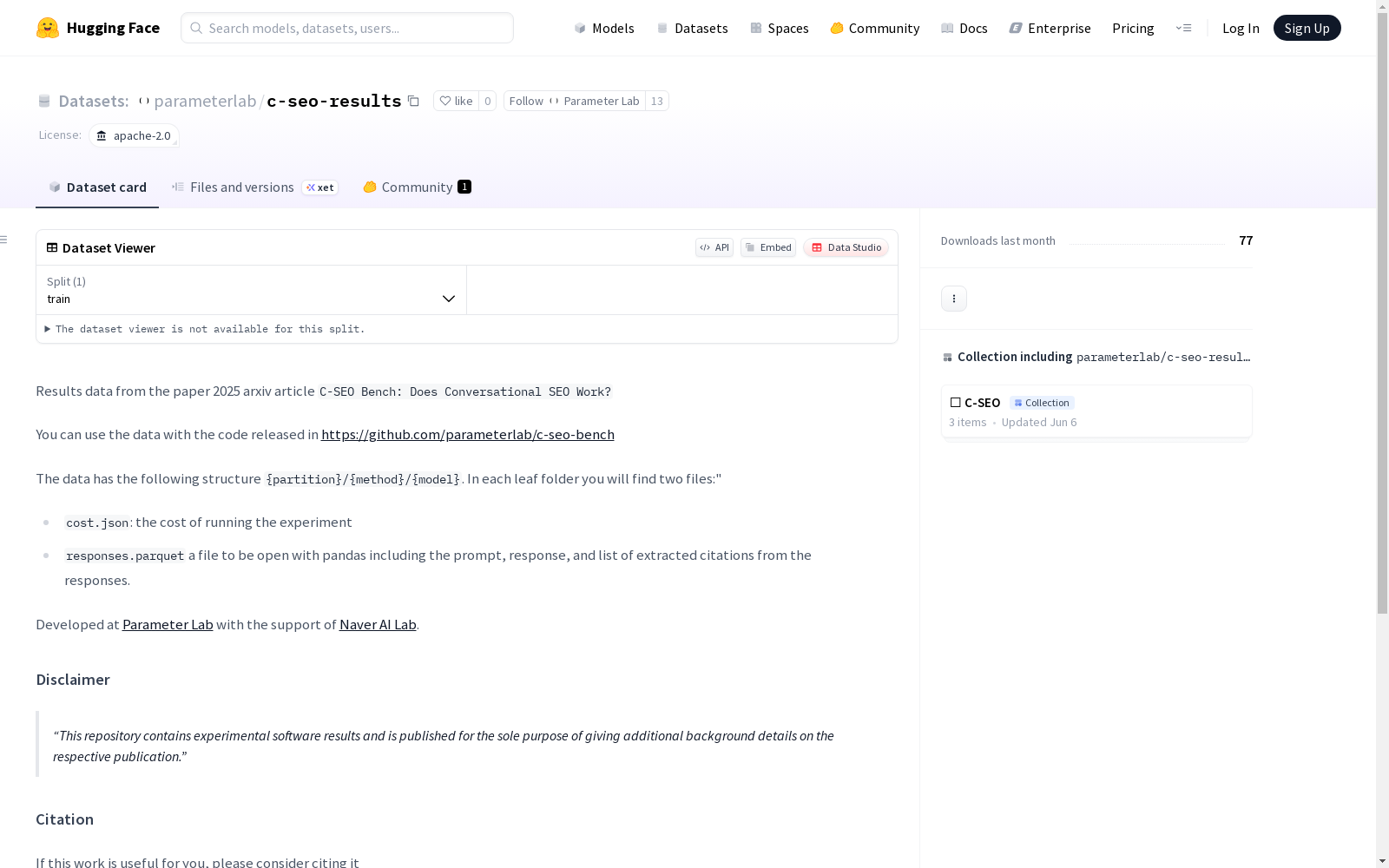Viewport: 1389px width, 868px height.
Task: Click the heart like button
Action: [x=456, y=101]
